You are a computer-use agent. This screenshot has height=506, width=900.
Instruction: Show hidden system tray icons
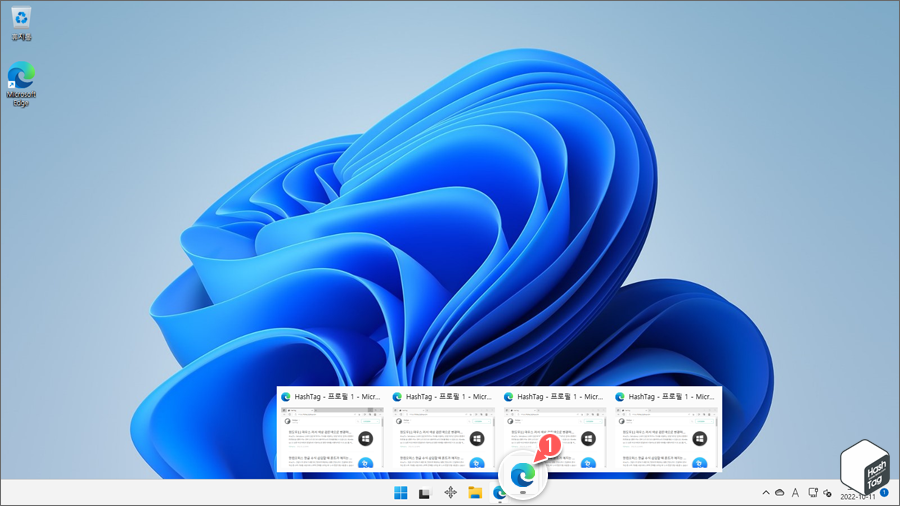pos(766,493)
